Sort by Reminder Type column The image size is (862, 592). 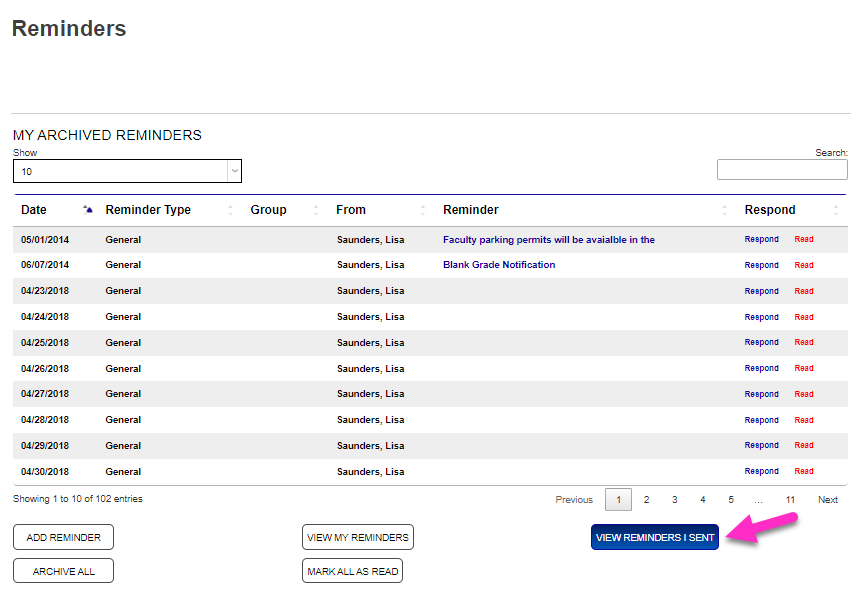pos(148,210)
